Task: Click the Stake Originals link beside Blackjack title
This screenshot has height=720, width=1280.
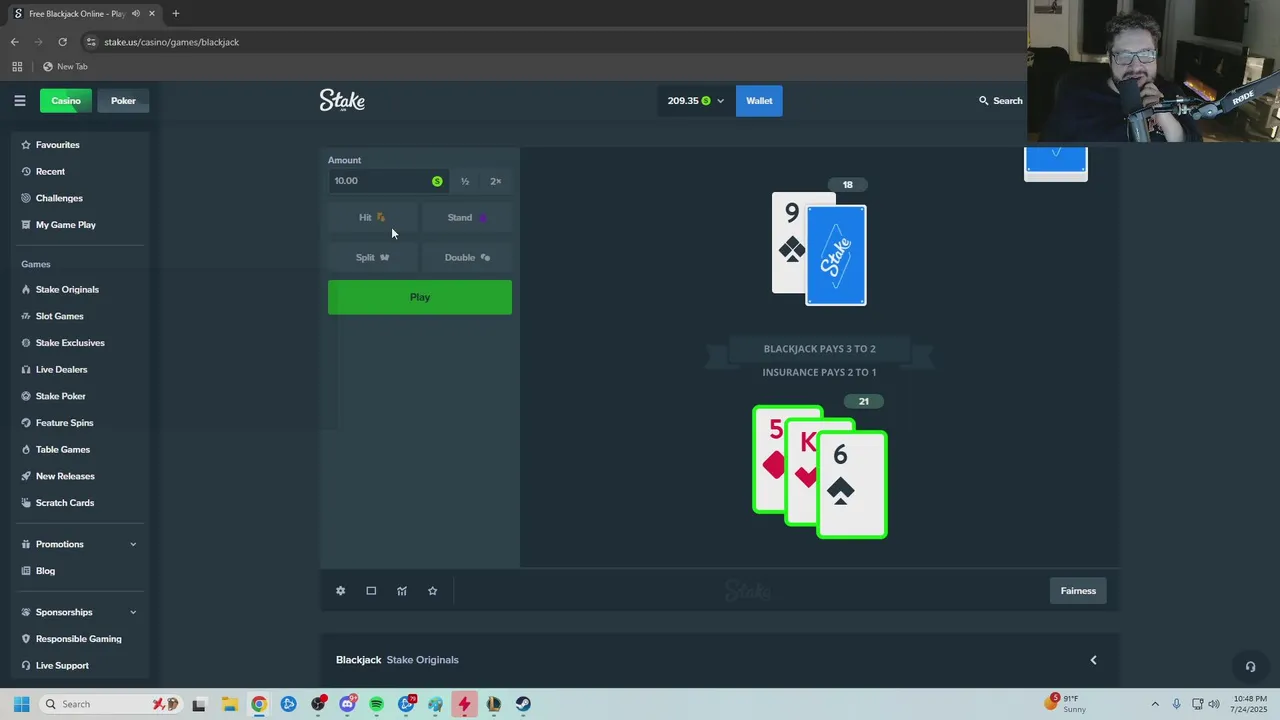Action: tap(422, 660)
